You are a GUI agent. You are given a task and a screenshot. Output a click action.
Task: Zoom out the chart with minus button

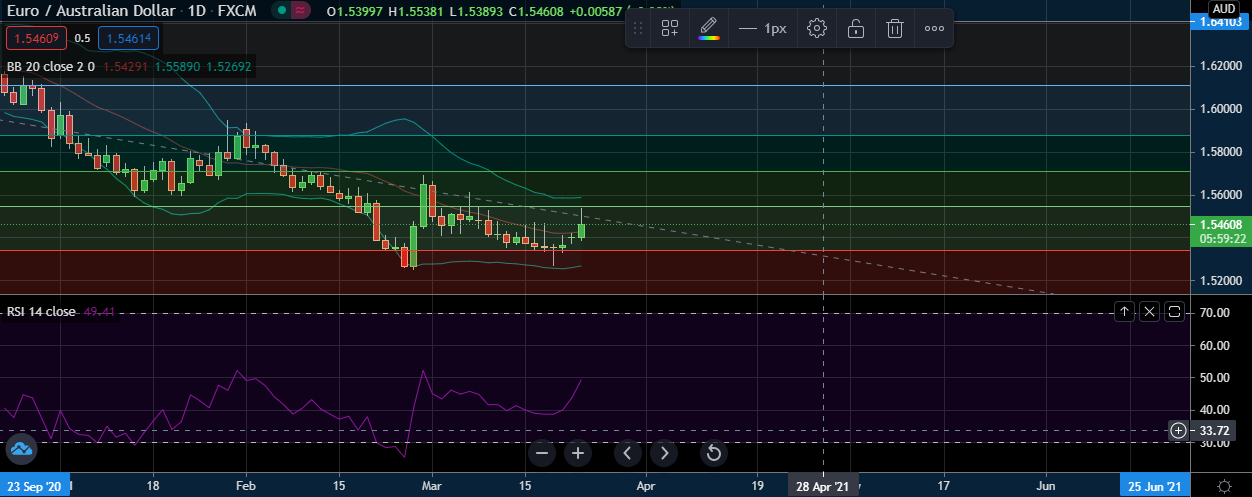542,453
